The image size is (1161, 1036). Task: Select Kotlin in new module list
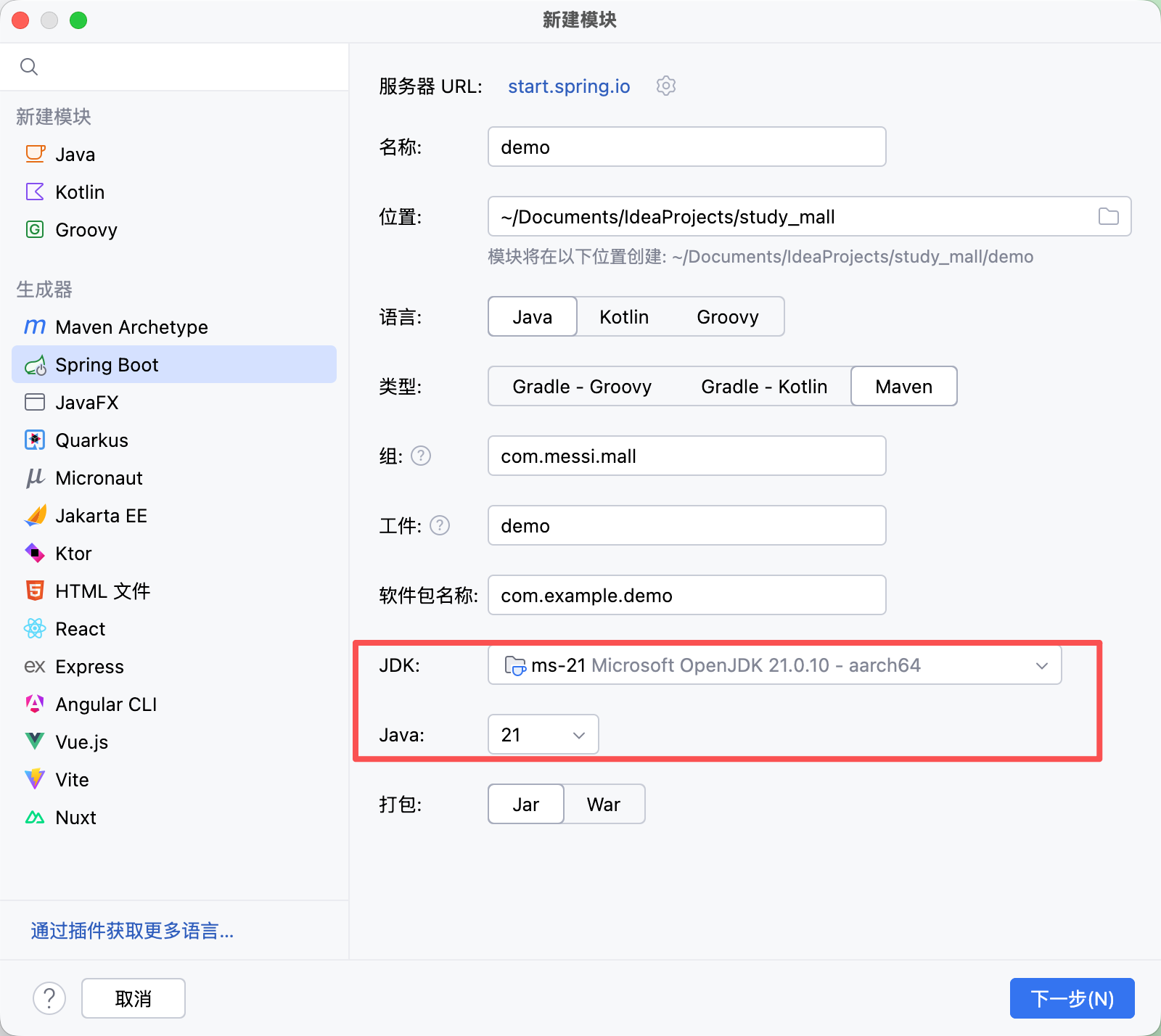pyautogui.click(x=174, y=192)
